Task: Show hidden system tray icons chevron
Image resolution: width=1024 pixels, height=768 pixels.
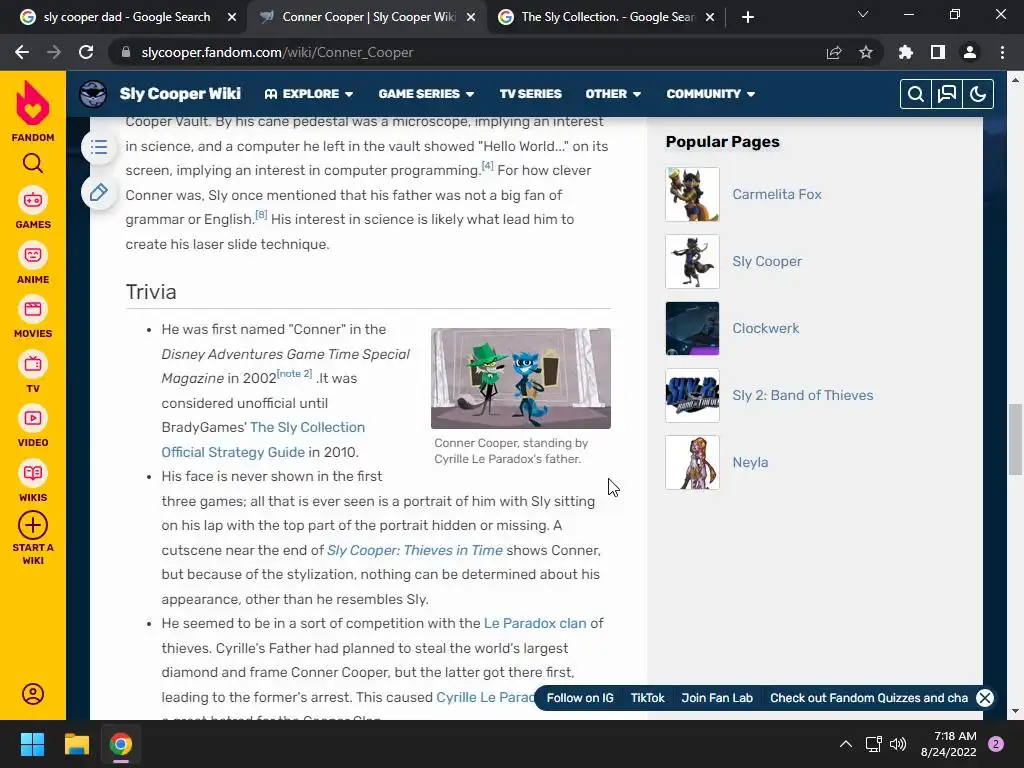Action: pos(845,744)
